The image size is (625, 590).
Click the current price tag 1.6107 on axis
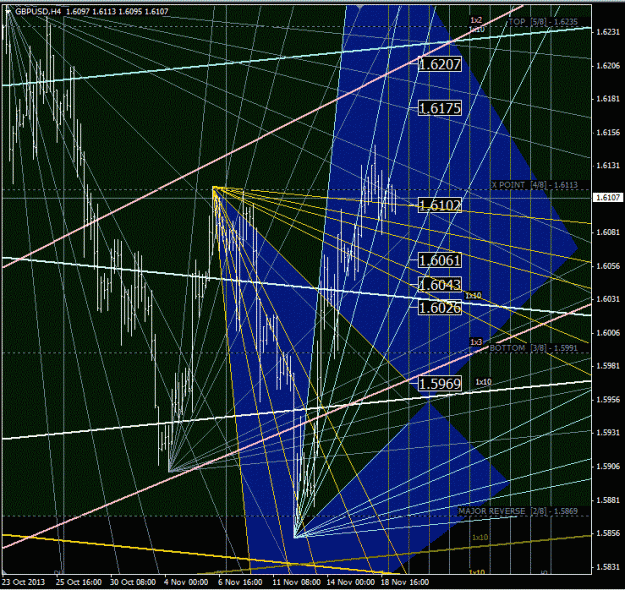608,197
